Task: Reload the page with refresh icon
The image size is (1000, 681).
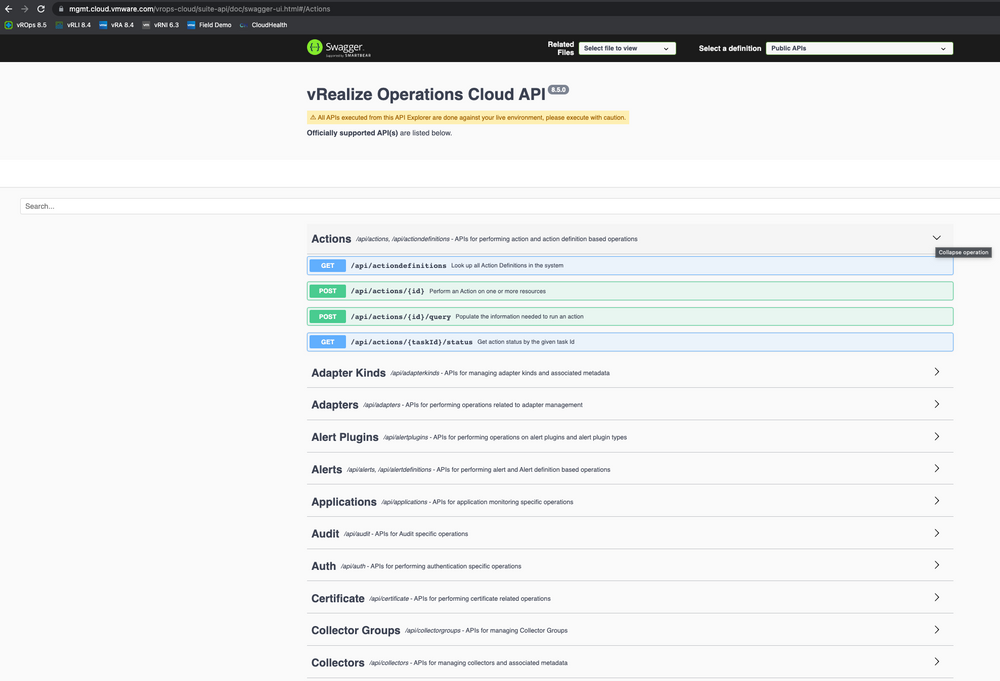Action: pyautogui.click(x=41, y=9)
